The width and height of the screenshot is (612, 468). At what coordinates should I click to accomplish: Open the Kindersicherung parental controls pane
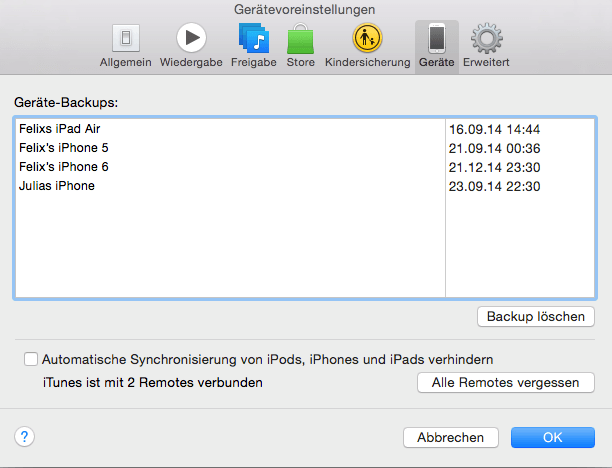367,46
